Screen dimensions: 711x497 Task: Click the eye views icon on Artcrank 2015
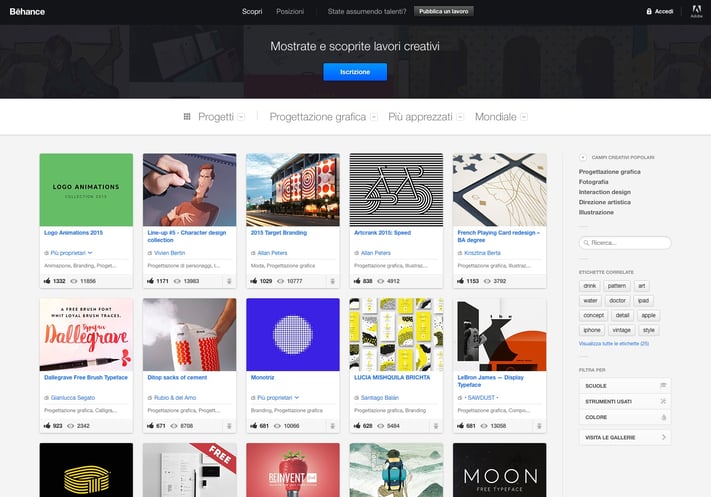tap(381, 281)
